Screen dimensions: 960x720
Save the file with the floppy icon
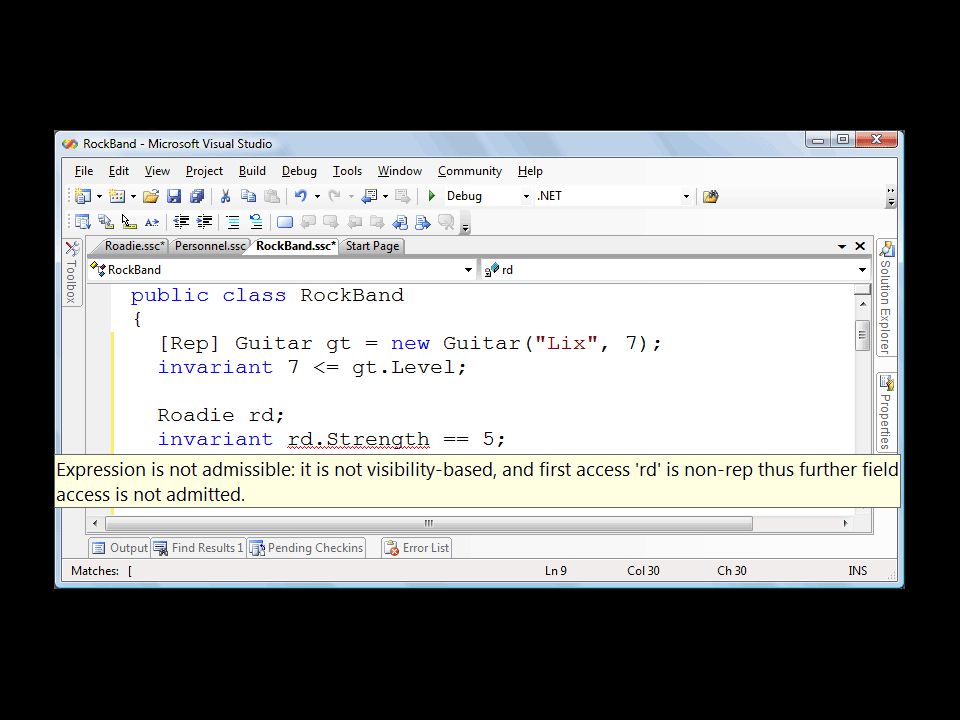pos(174,196)
